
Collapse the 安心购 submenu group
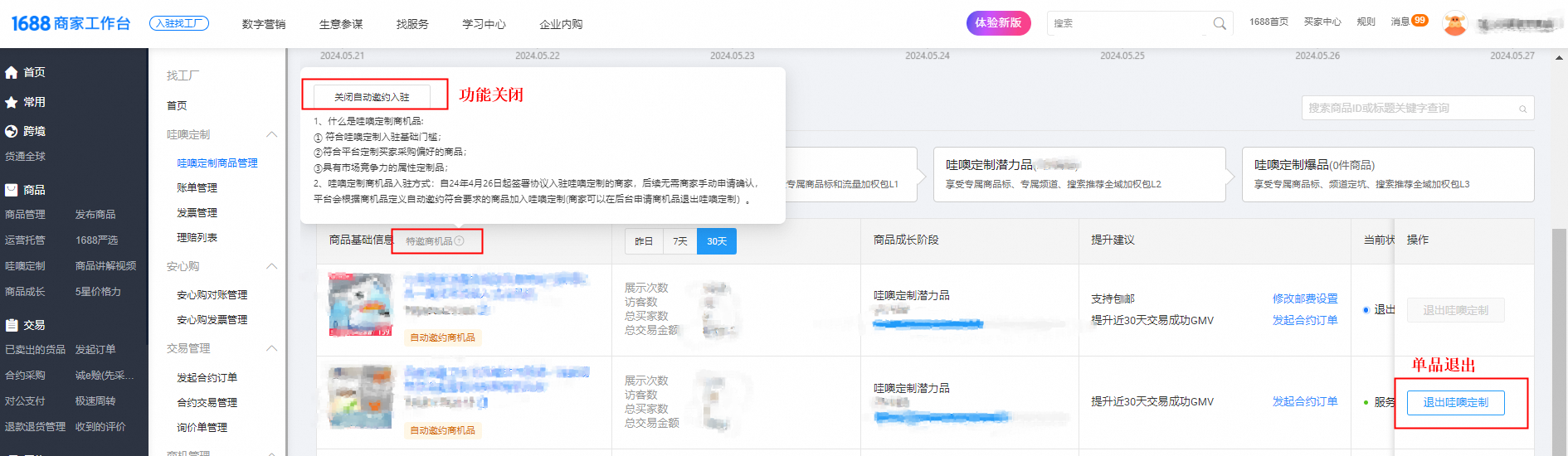(x=271, y=266)
